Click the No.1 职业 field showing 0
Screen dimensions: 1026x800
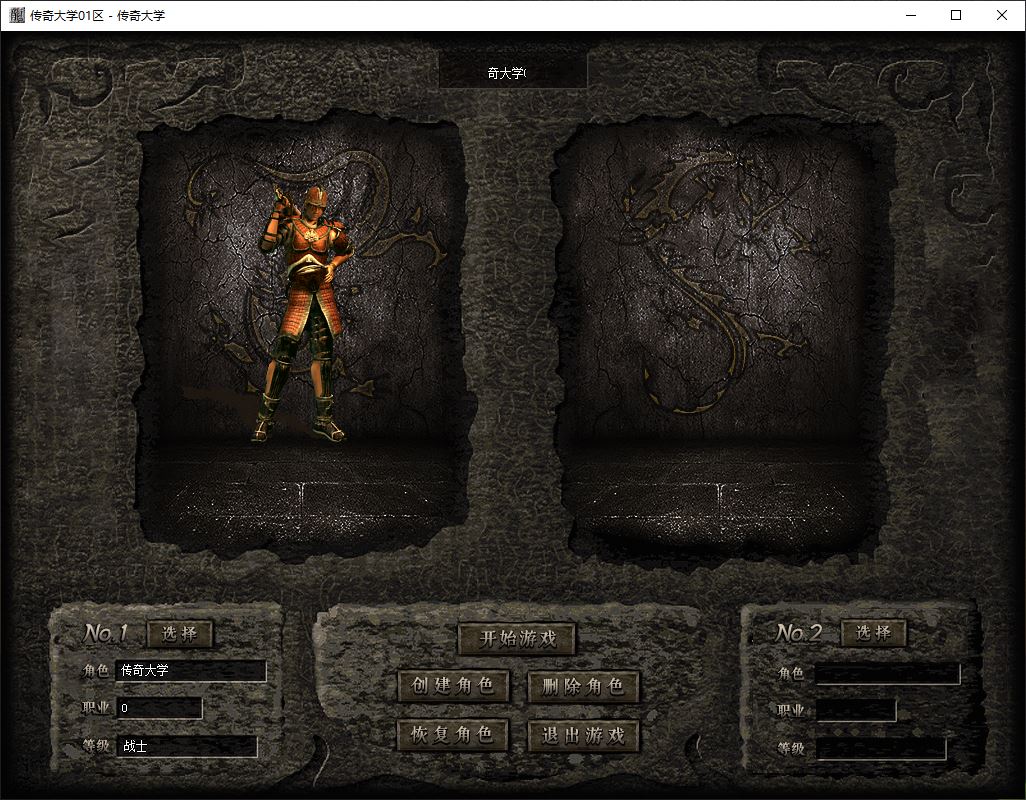(159, 708)
